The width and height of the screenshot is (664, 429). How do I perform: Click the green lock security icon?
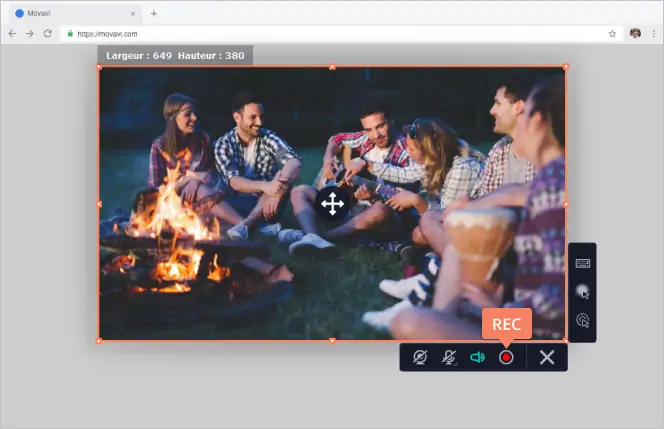coord(70,33)
